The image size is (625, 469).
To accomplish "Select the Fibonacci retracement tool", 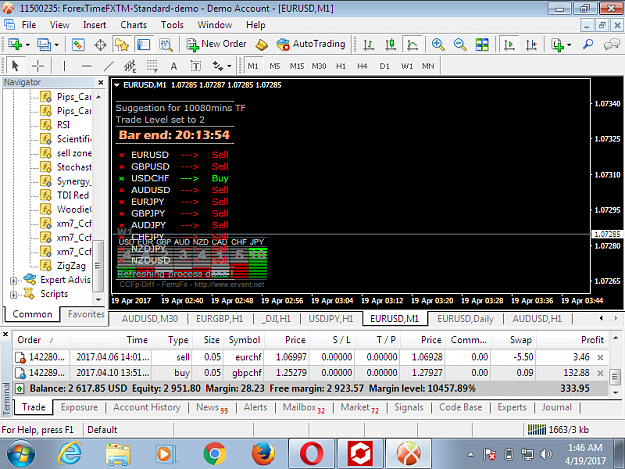I will pyautogui.click(x=152, y=66).
